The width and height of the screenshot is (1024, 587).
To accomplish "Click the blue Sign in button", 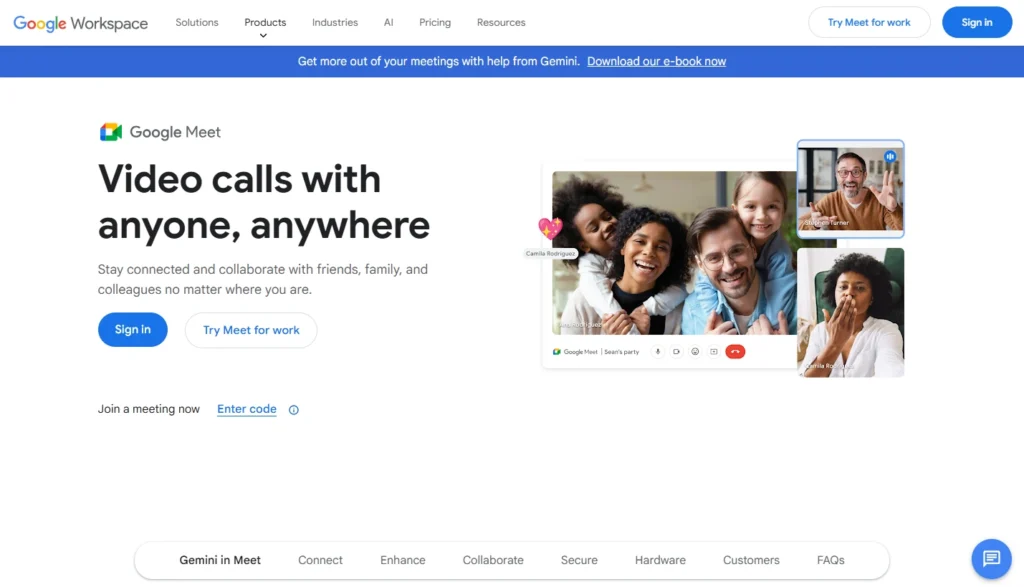I will (x=132, y=330).
